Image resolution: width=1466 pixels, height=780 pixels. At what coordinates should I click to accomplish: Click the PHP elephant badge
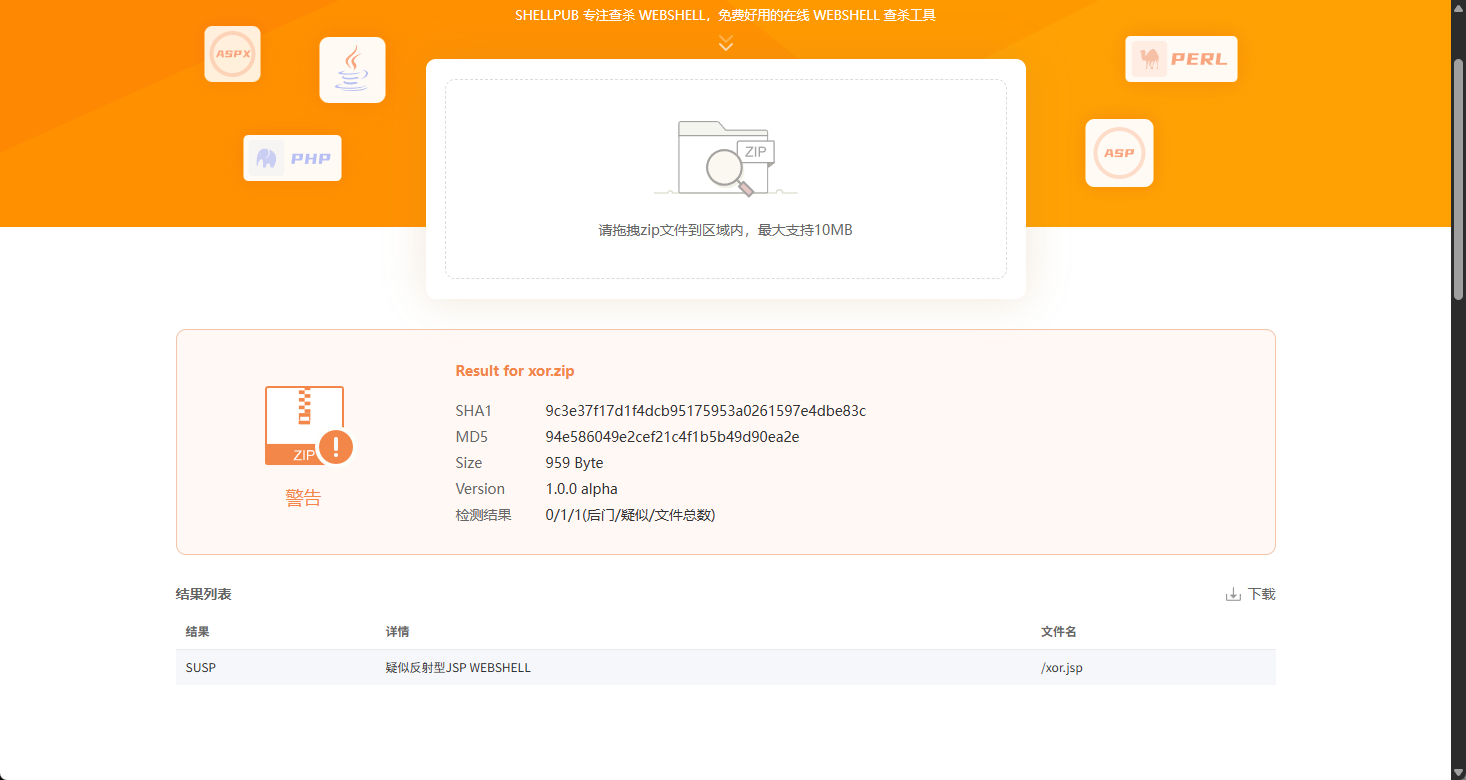tap(292, 158)
